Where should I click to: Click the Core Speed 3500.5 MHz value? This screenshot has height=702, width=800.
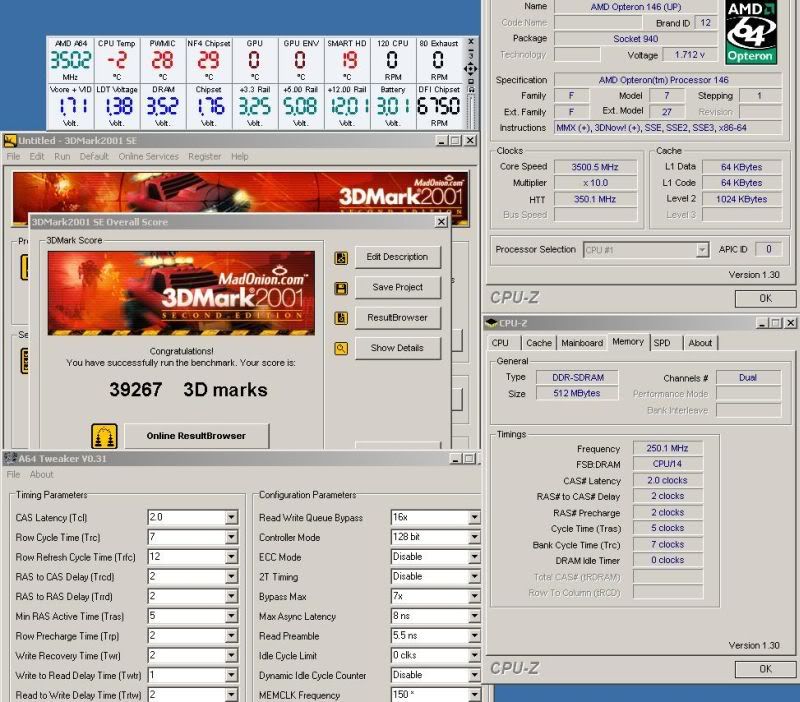click(595, 167)
